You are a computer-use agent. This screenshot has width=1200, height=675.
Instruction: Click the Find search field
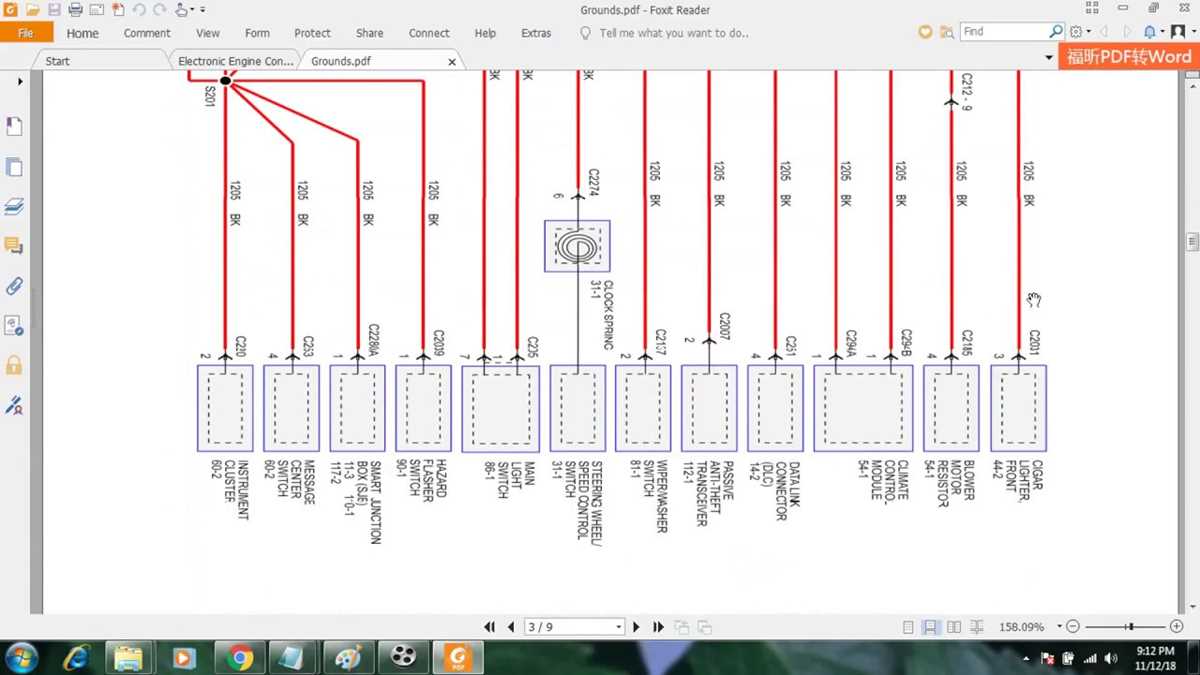click(x=1003, y=32)
